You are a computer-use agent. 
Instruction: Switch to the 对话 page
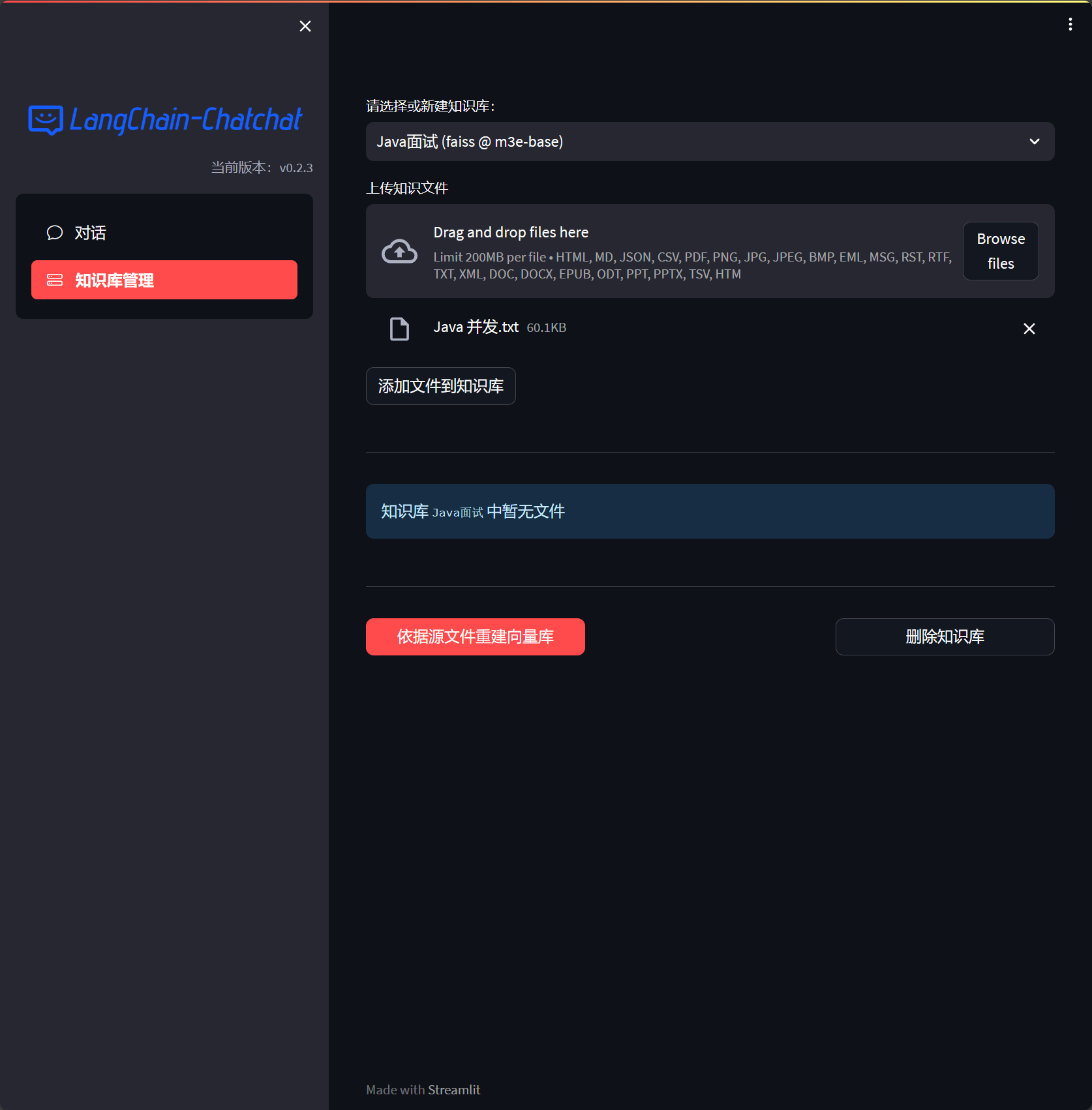pyautogui.click(x=91, y=233)
